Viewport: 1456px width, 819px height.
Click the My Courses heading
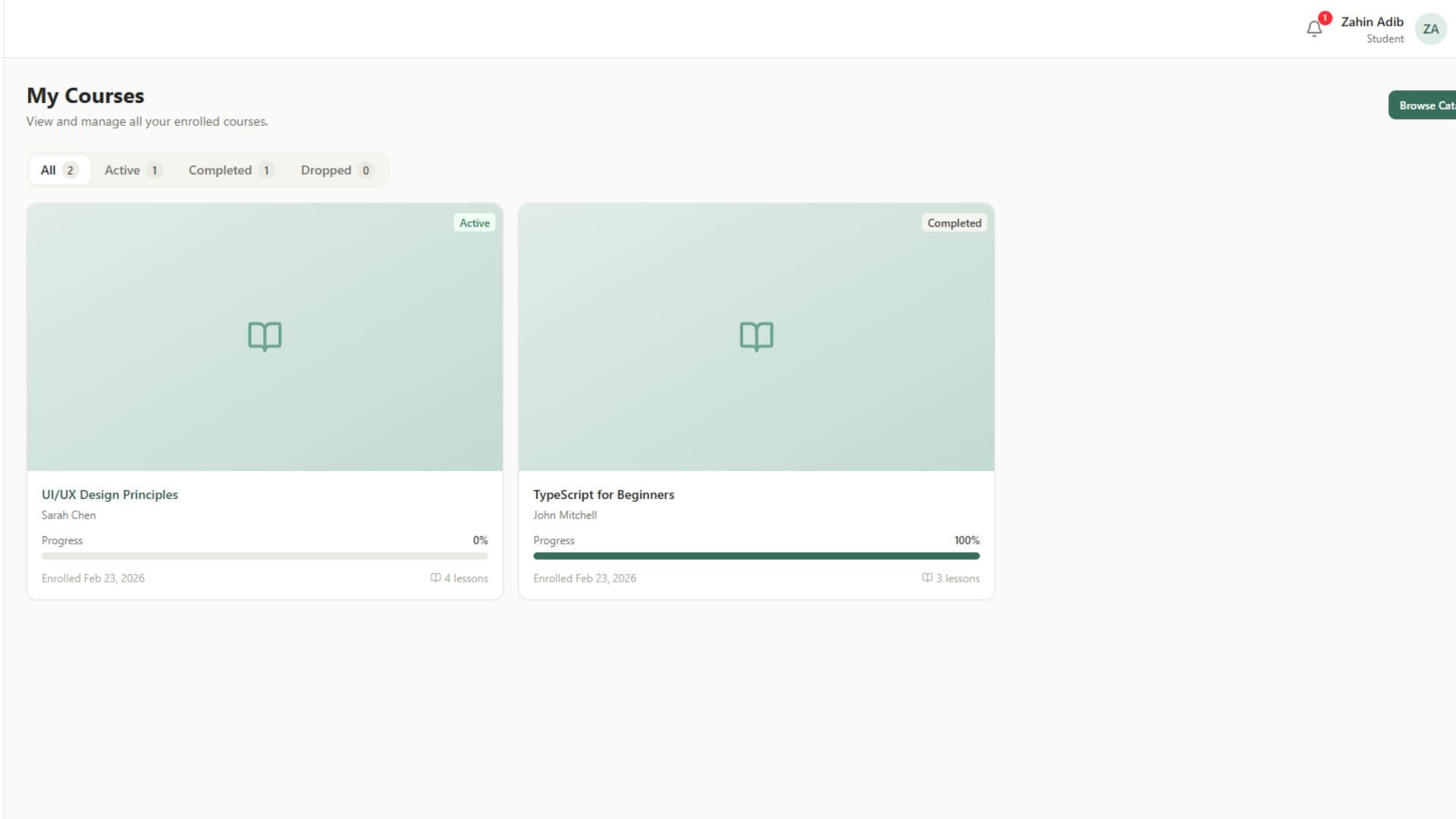pos(85,96)
